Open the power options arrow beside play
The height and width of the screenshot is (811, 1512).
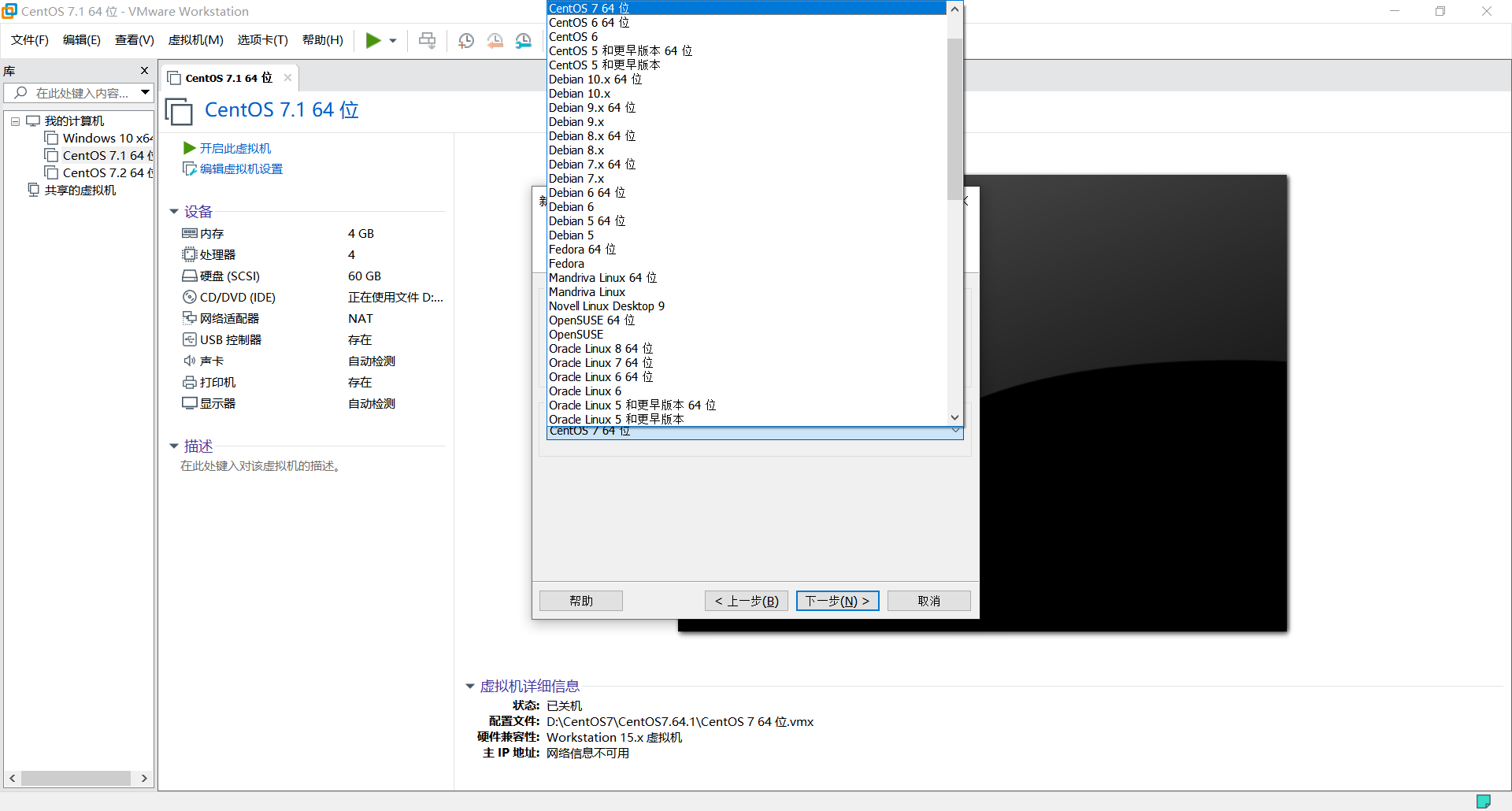[x=393, y=41]
